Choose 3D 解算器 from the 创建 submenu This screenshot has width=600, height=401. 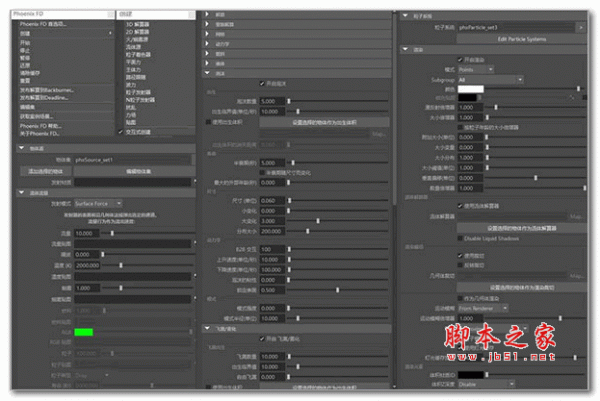tap(137, 24)
